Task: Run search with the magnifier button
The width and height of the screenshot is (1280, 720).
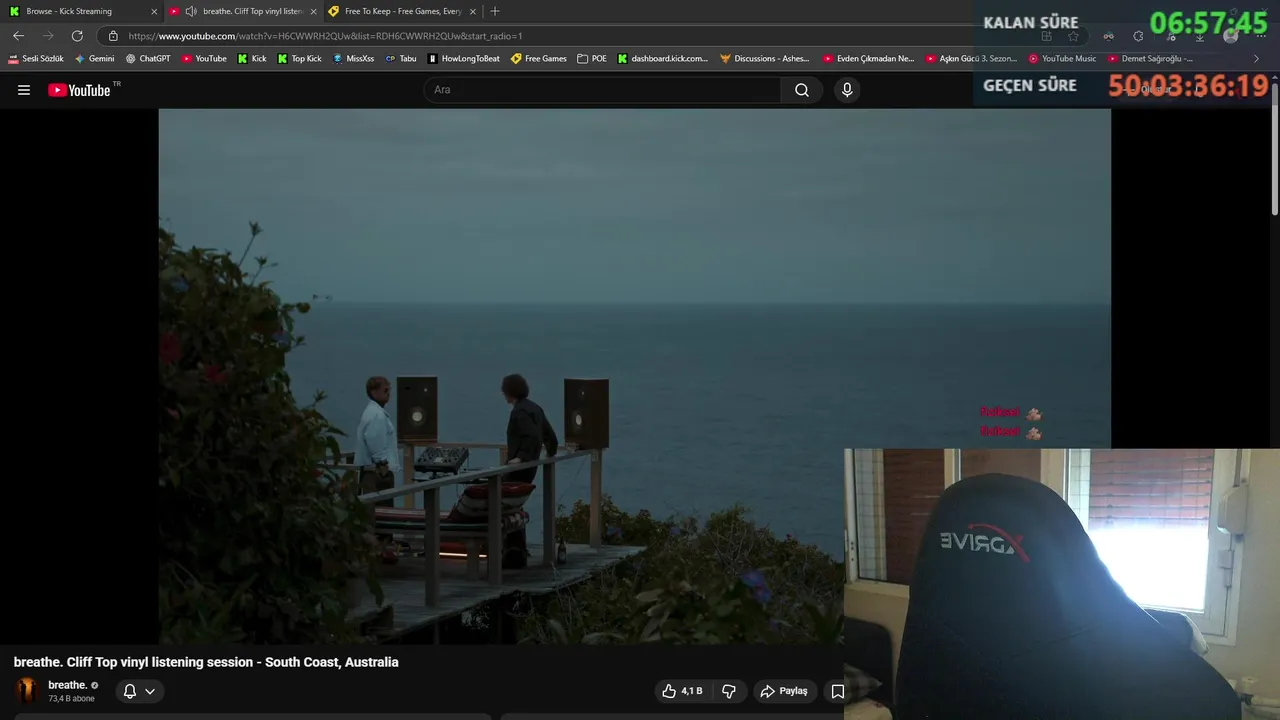Action: [802, 90]
